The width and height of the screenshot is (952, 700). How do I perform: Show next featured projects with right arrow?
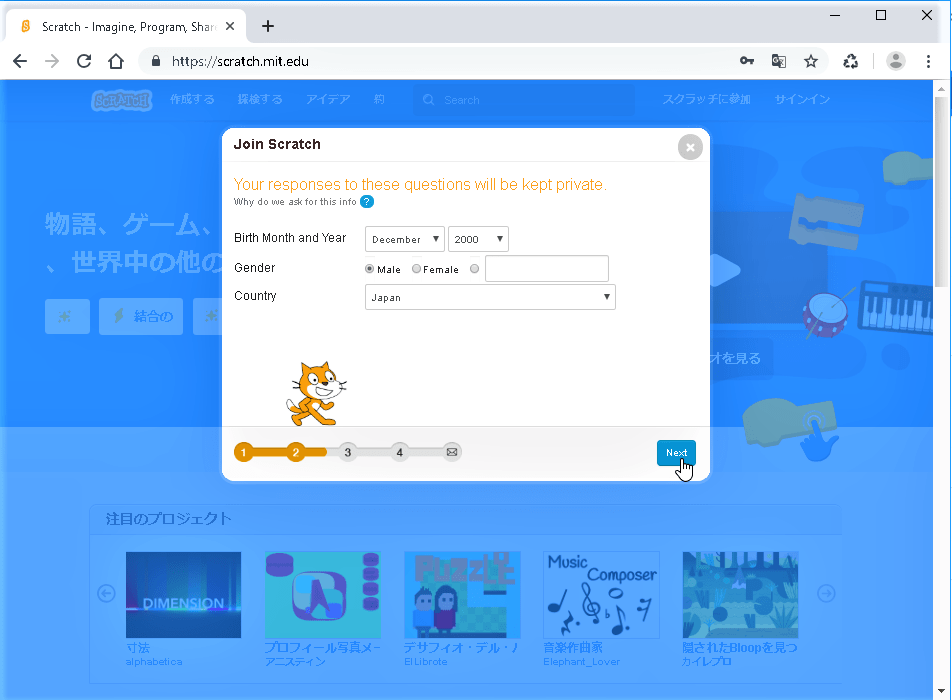(826, 594)
